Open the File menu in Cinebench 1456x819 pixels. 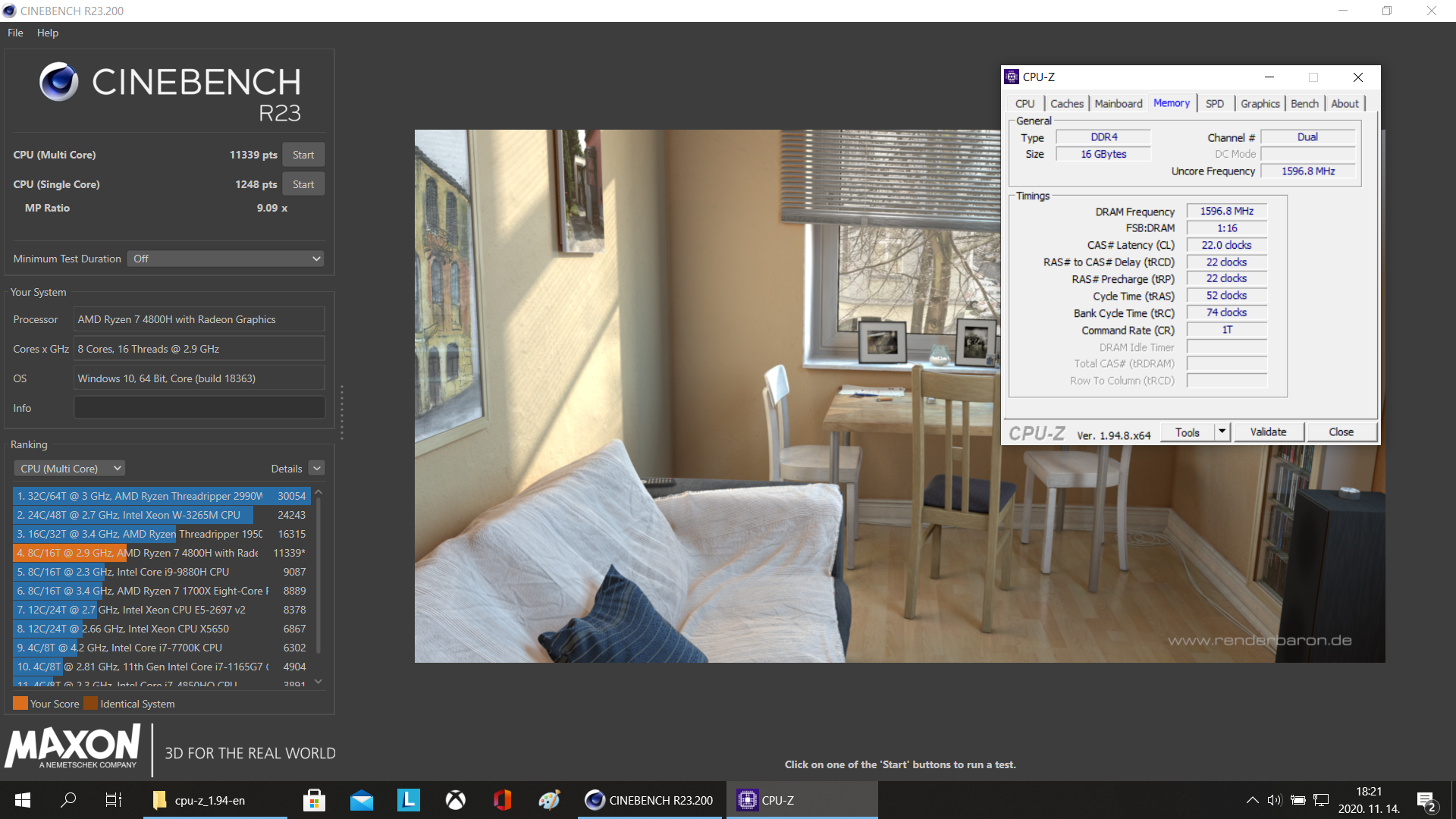(15, 33)
